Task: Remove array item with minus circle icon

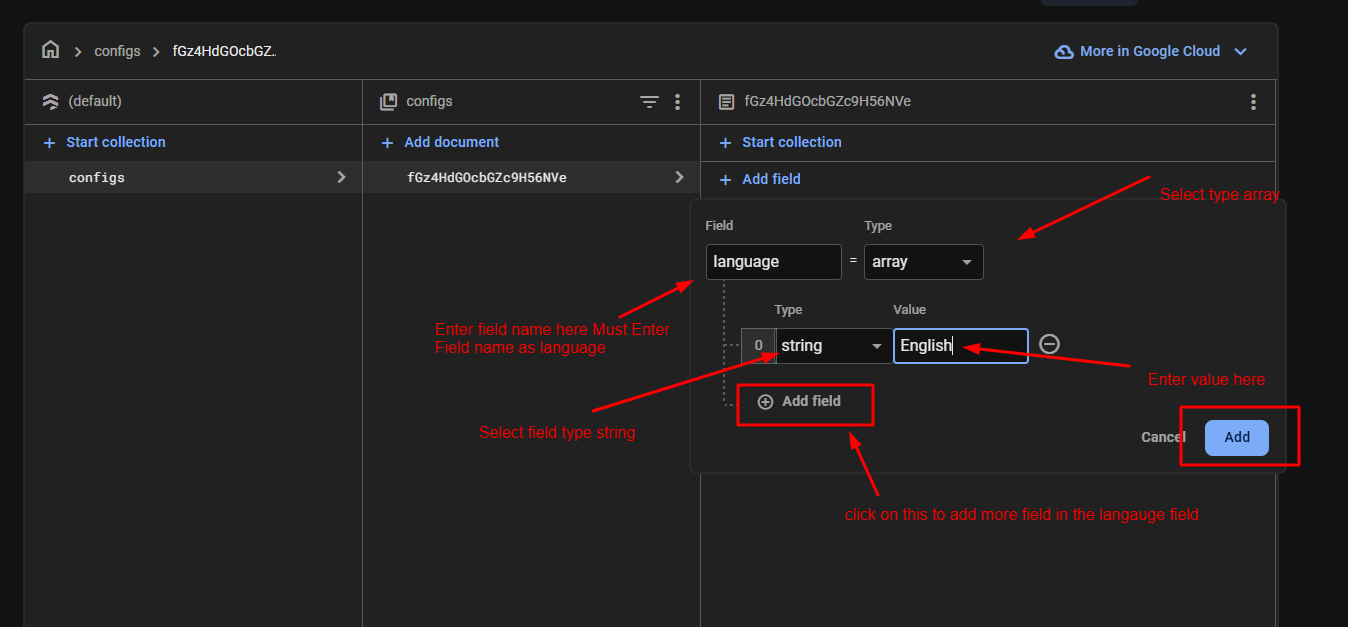Action: (1049, 344)
